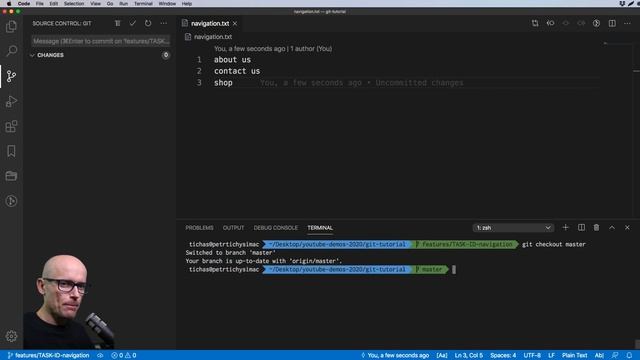The height and width of the screenshot is (360, 640).
Task: Open the Apple menu
Action: click(9, 3)
